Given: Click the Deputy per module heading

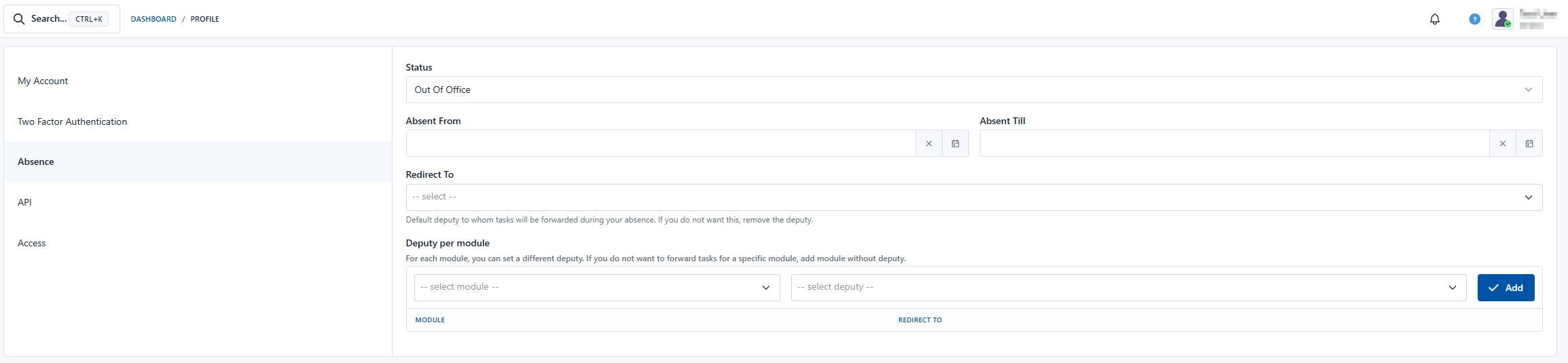Looking at the screenshot, I should pos(448,243).
